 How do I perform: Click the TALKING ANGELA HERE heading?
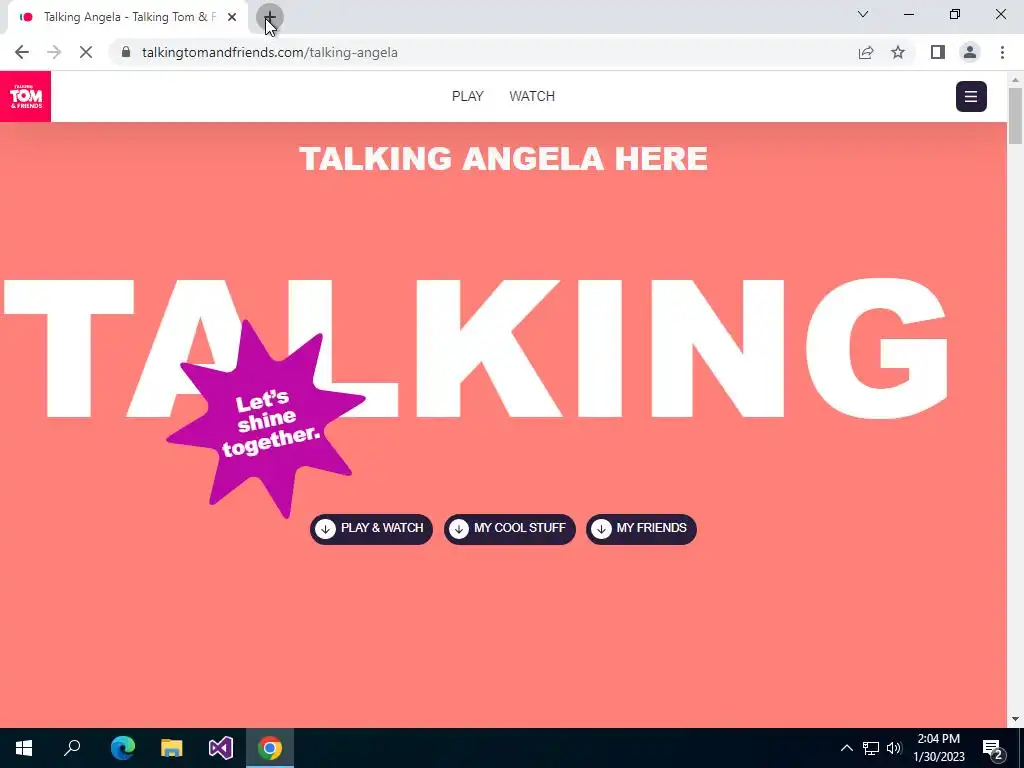point(504,159)
